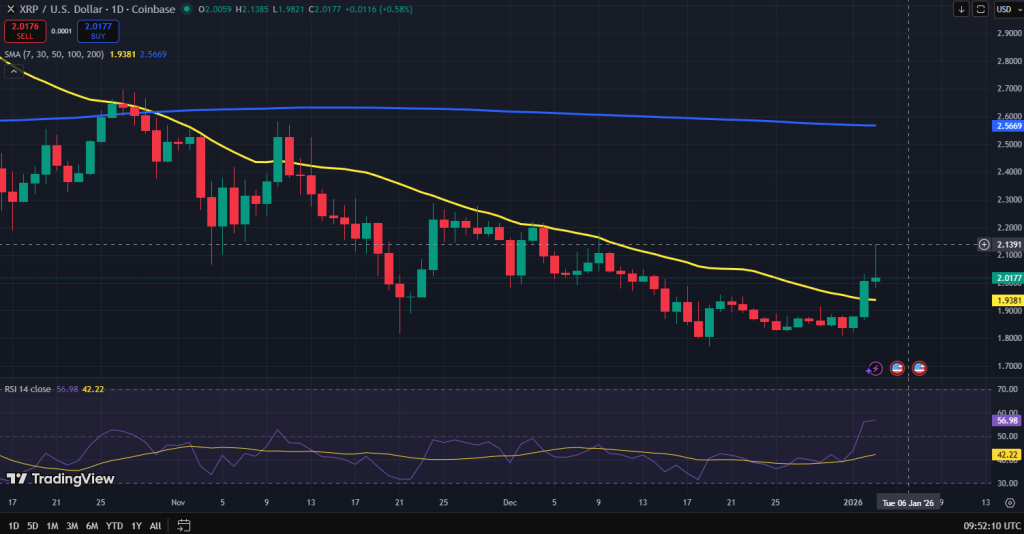
Task: Select the 1Y time range
Action: pos(136,526)
